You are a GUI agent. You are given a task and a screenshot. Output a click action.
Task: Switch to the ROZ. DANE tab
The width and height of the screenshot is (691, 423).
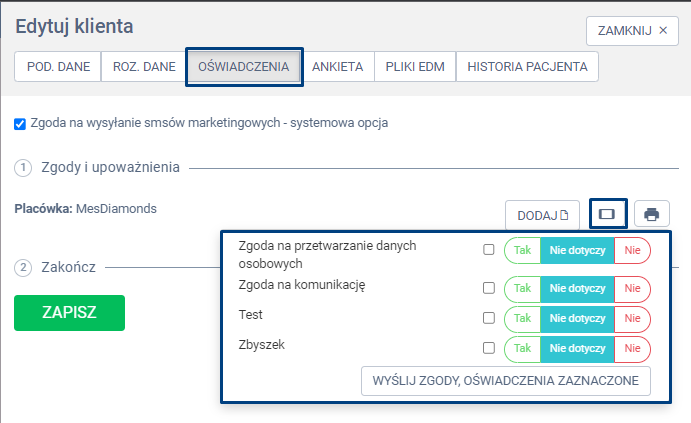tap(143, 67)
